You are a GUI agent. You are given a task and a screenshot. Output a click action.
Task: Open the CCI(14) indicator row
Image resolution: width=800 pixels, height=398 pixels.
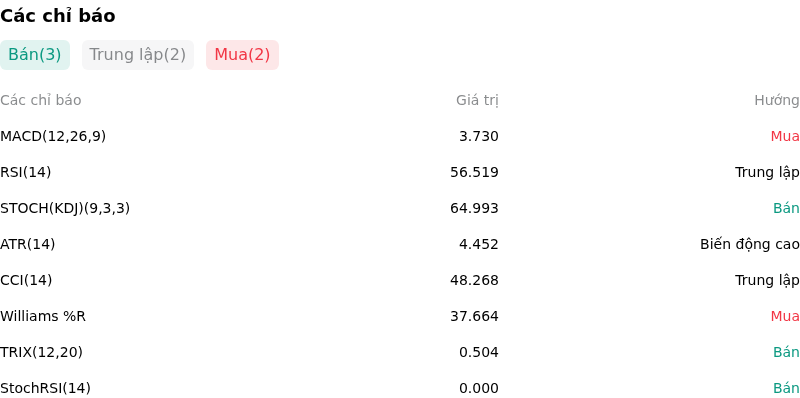(x=400, y=280)
